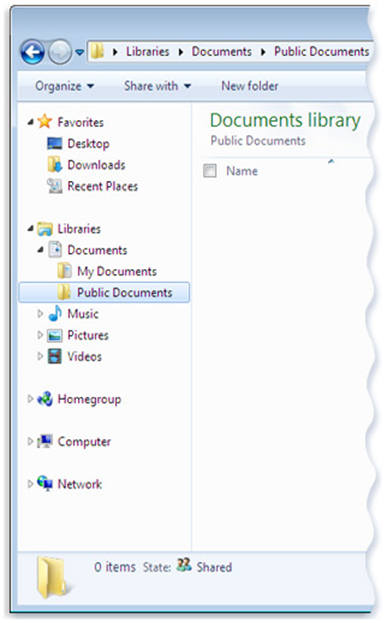Click the Documents library icon
Image resolution: width=387 pixels, height=623 pixels.
[x=55, y=250]
